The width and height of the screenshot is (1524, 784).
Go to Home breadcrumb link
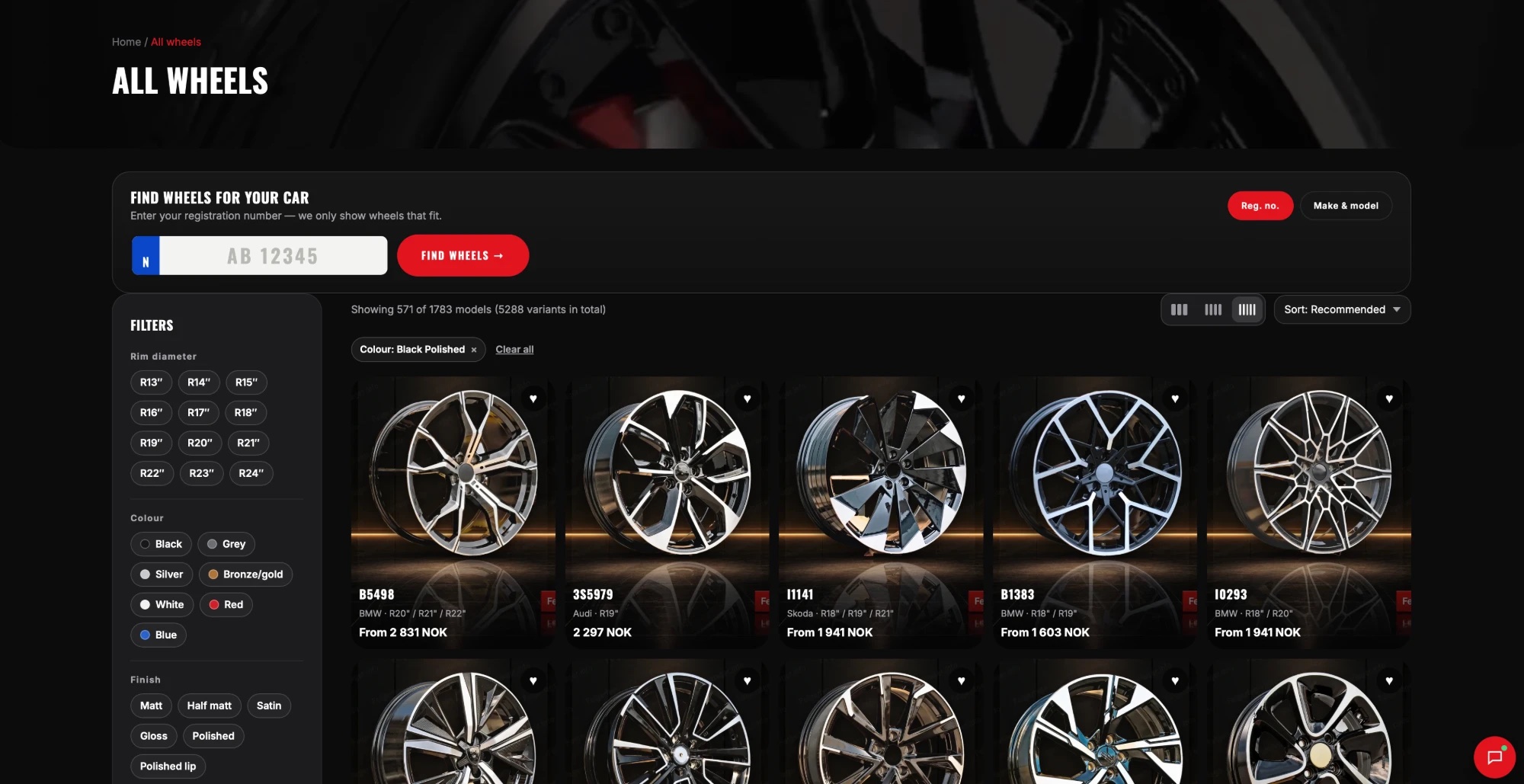pyautogui.click(x=126, y=42)
